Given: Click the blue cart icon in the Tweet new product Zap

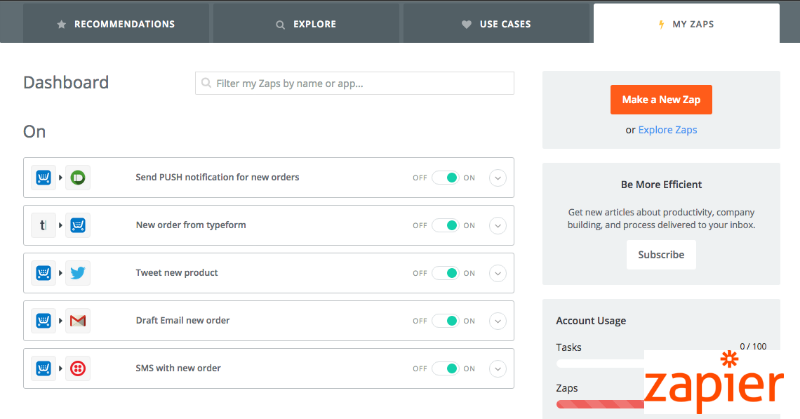Looking at the screenshot, I should pyautogui.click(x=44, y=273).
